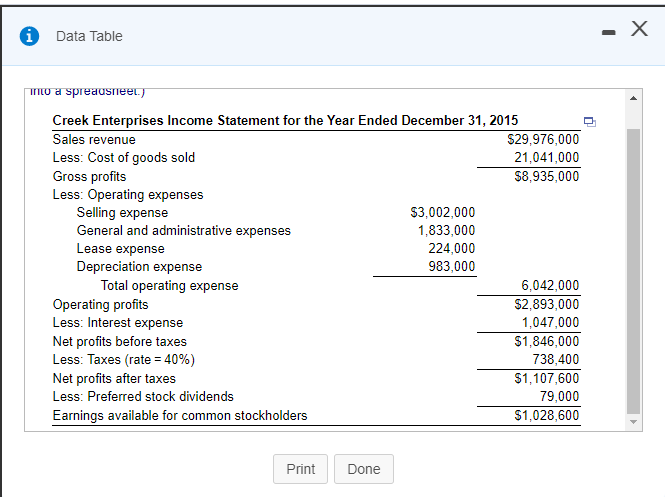Click Earnings available for common stockholders label
The image size is (665, 497).
tap(180, 416)
